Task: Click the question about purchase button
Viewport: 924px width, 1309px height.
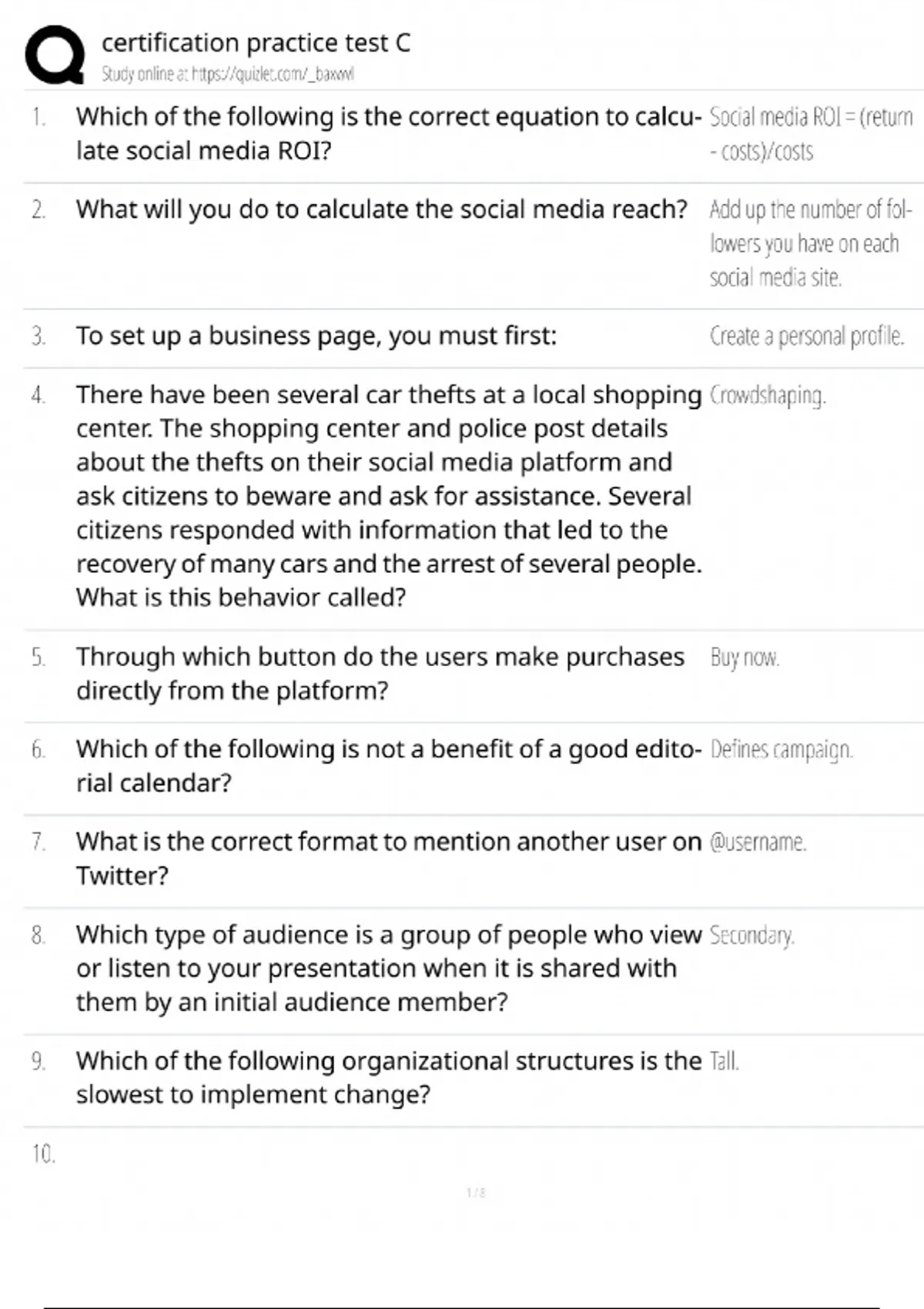Action: (380, 674)
